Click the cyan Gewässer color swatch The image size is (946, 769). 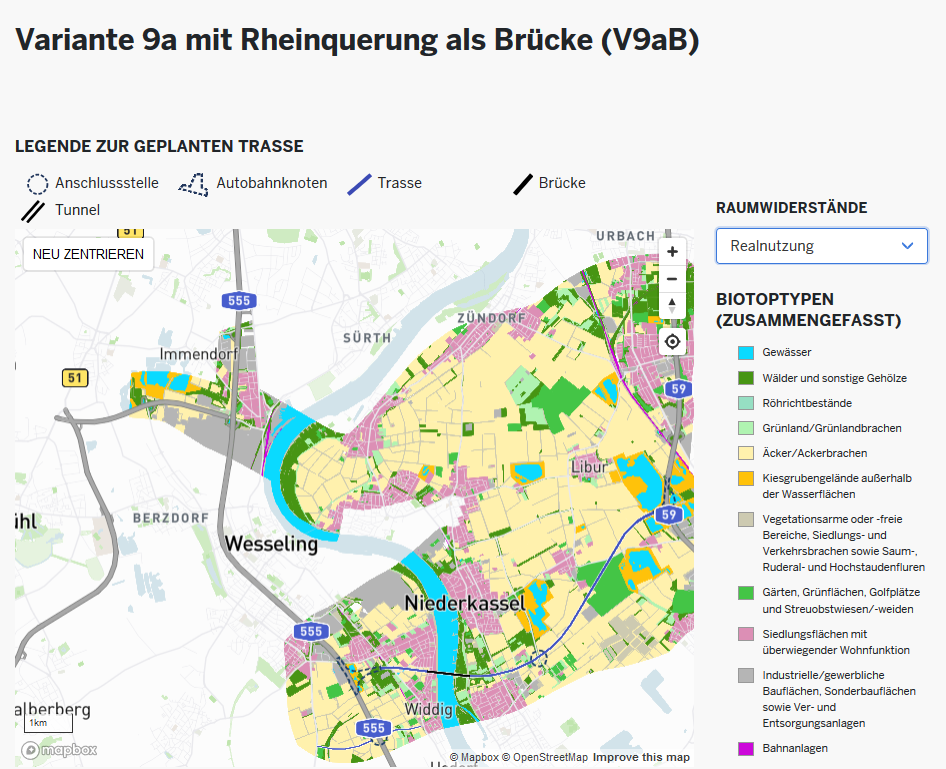(x=746, y=353)
